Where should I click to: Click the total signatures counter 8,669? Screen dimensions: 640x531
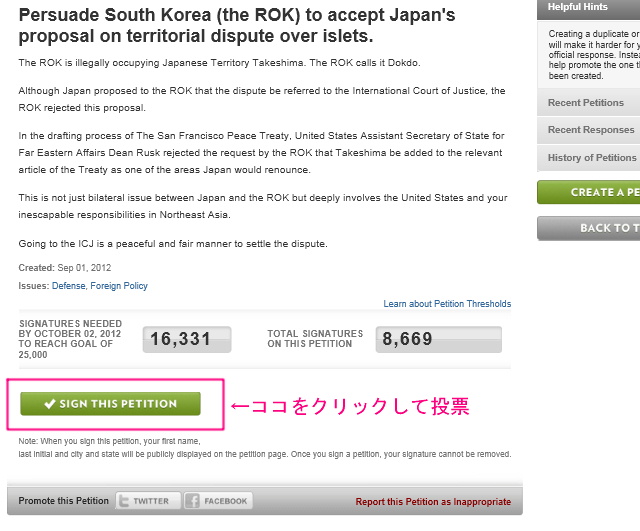click(439, 339)
